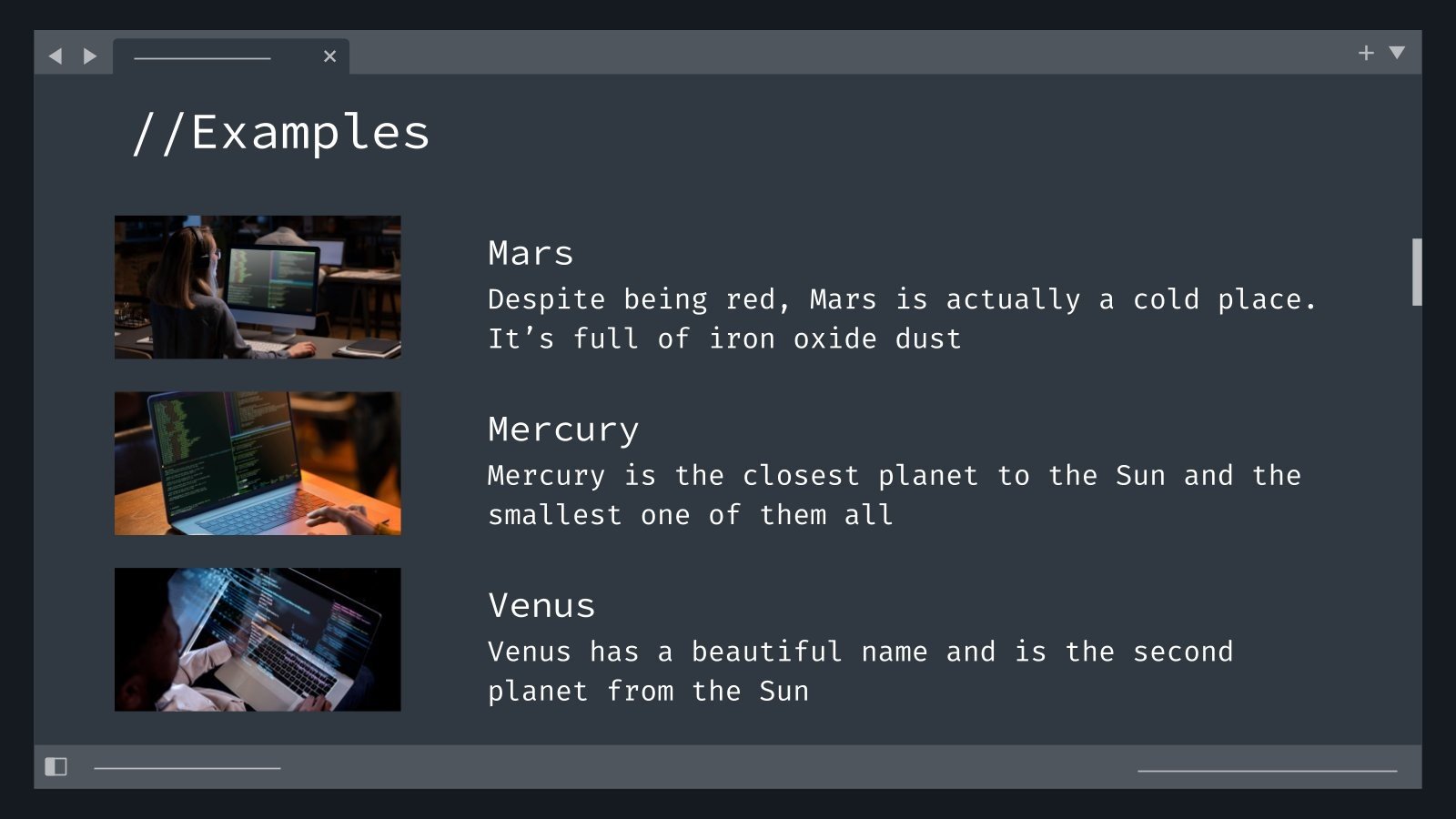Open the overhead laptop typing photo
The height and width of the screenshot is (819, 1456).
pos(258,640)
